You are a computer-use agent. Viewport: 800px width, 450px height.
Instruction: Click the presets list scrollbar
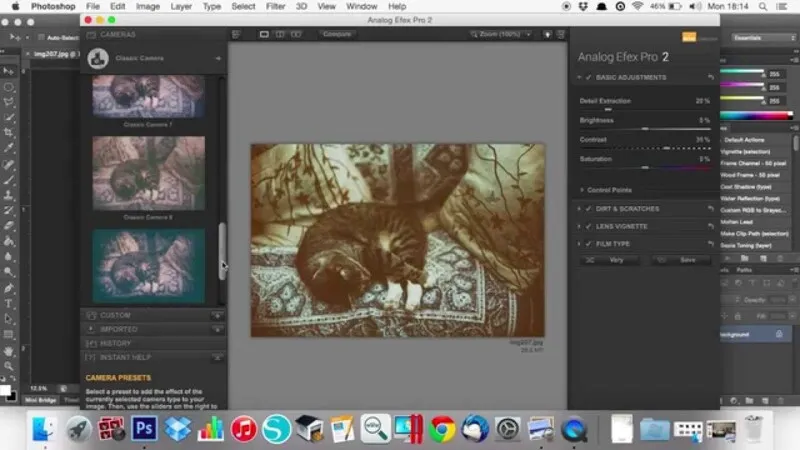click(222, 251)
